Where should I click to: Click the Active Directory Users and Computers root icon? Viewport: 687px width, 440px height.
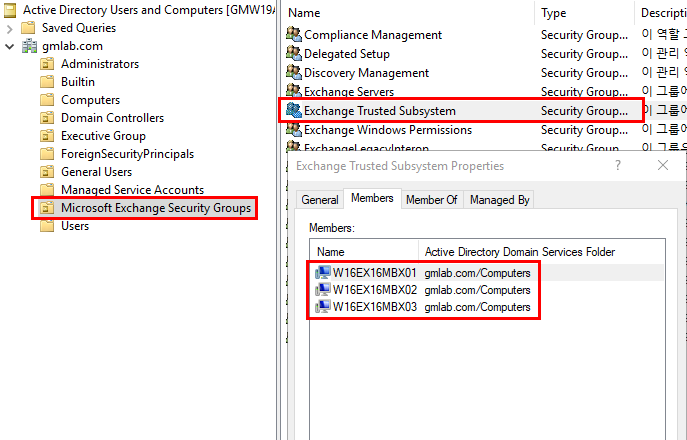click(10, 10)
